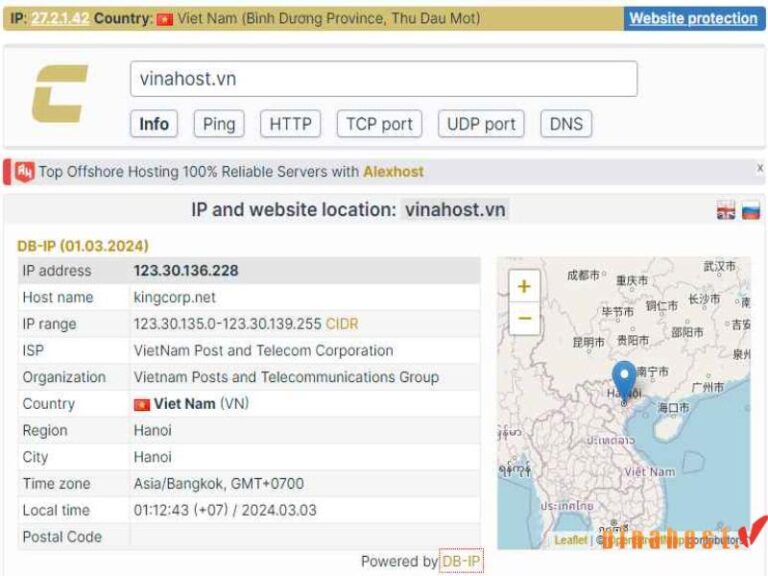Screen dimensions: 768x576
Task: Open the DB-IP link in Powered by
Action: [x=461, y=561]
